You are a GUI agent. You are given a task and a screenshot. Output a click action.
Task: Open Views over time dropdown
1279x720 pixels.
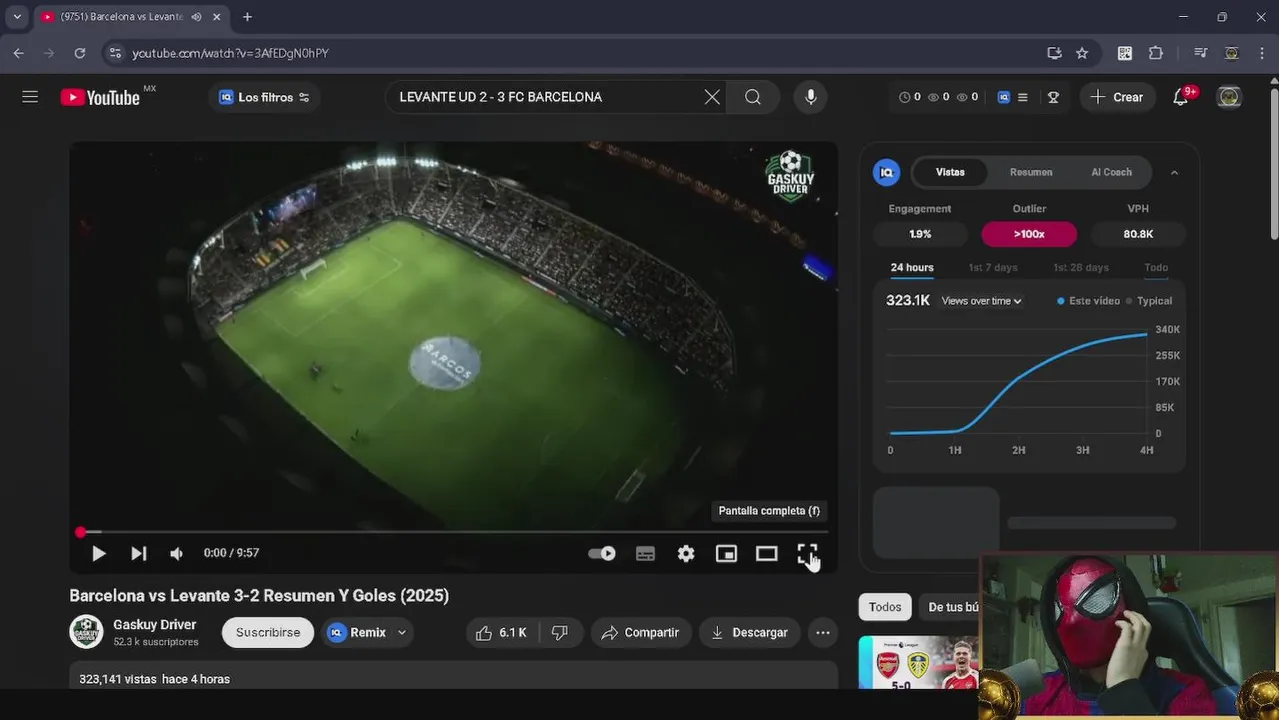981,301
